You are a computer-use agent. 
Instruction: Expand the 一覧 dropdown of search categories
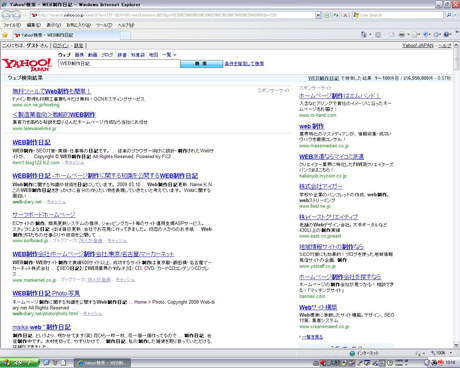click(x=169, y=55)
